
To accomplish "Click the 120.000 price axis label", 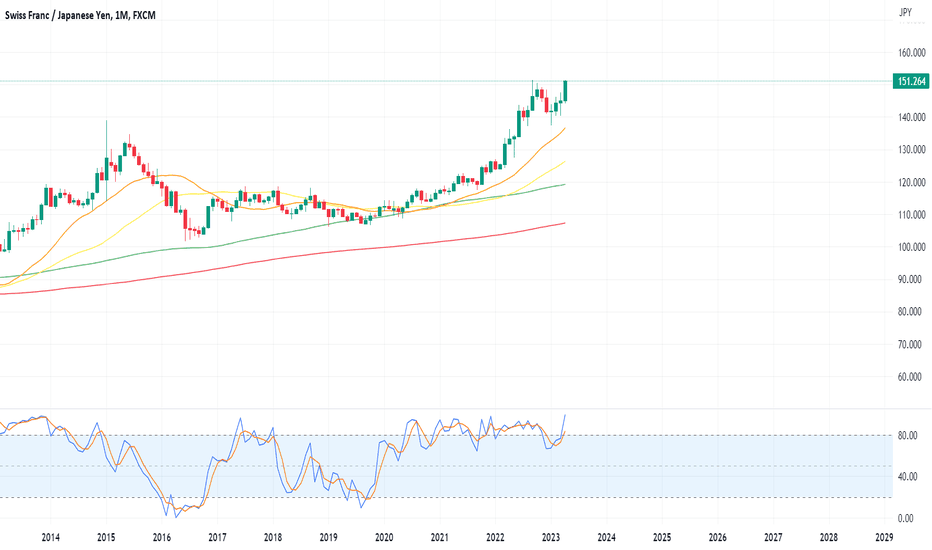I will [912, 182].
